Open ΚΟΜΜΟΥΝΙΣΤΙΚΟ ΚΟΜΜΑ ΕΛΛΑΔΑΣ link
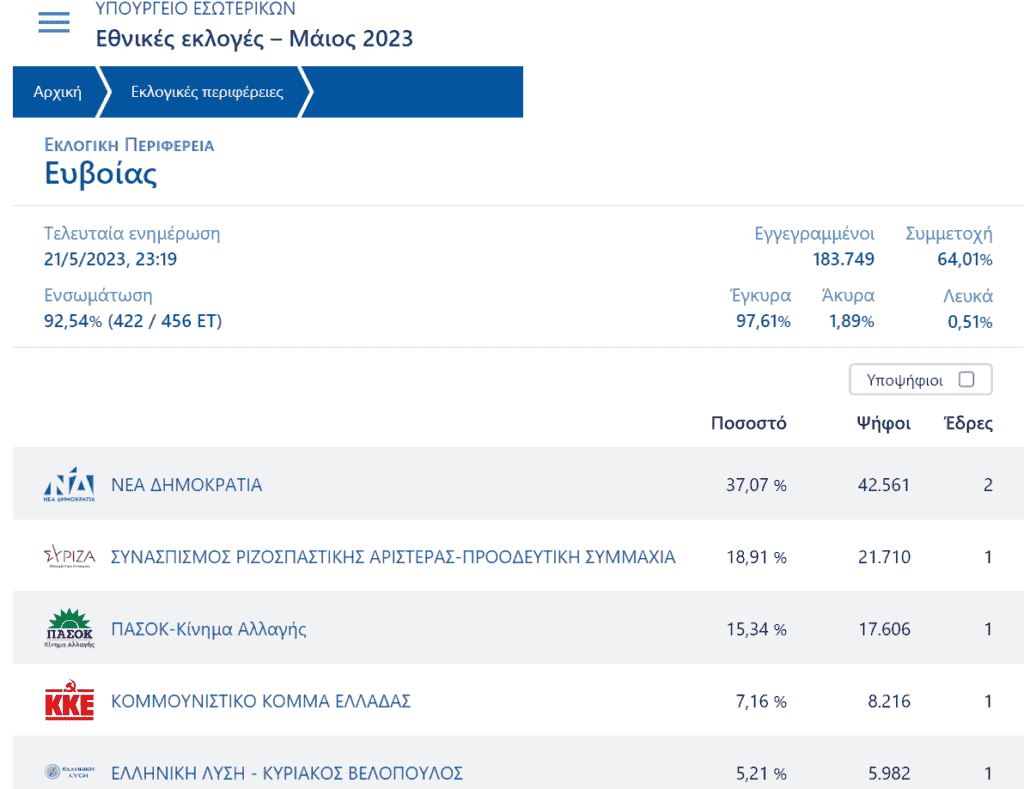1024x789 pixels. (261, 701)
